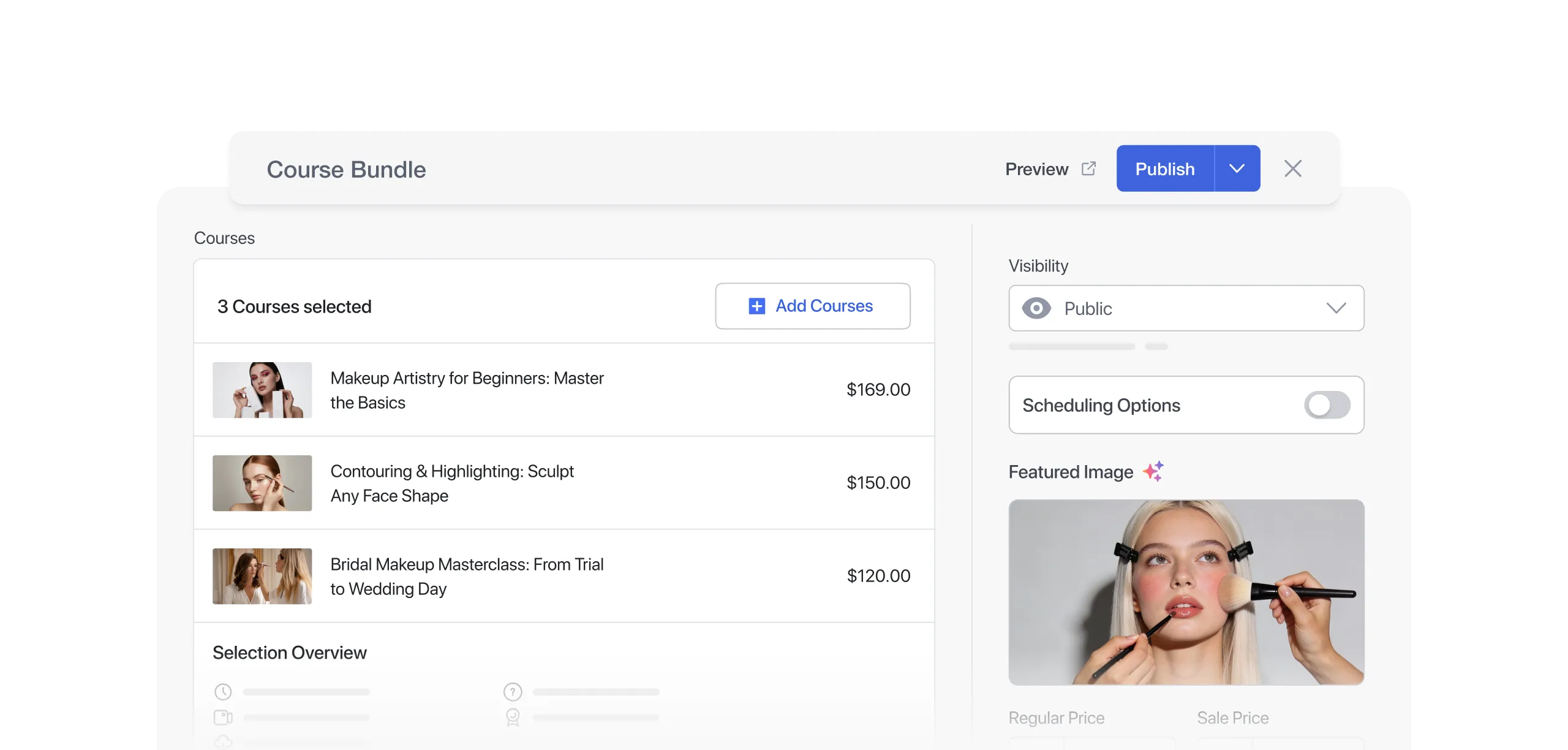Image resolution: width=1568 pixels, height=750 pixels.
Task: Click the Selection Overview heading
Action: pos(290,653)
